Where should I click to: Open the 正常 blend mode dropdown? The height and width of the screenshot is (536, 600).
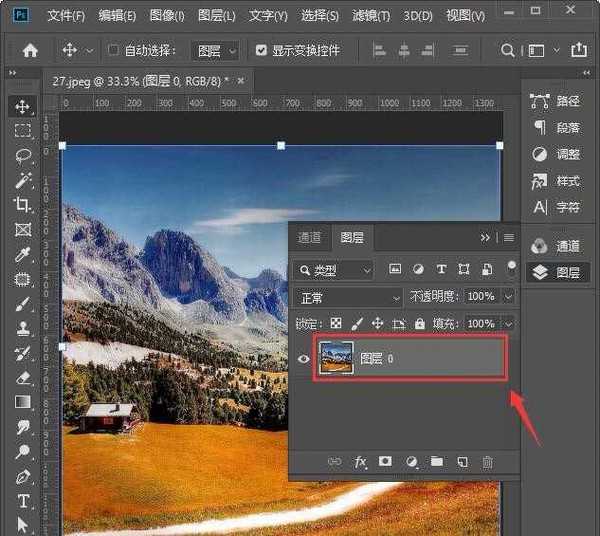tap(348, 297)
